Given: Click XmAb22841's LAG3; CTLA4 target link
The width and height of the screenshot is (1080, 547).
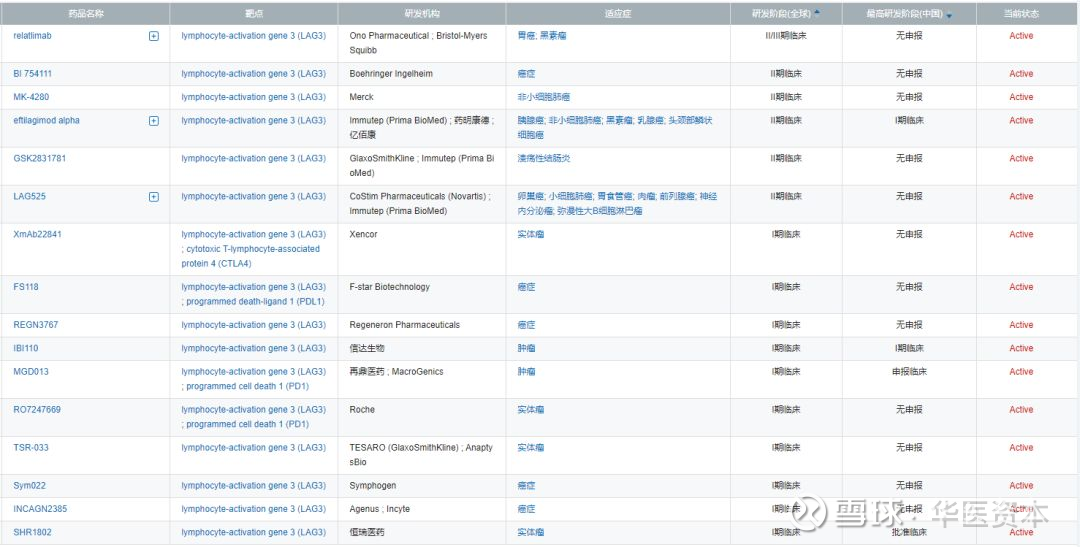Looking at the screenshot, I should tap(253, 249).
